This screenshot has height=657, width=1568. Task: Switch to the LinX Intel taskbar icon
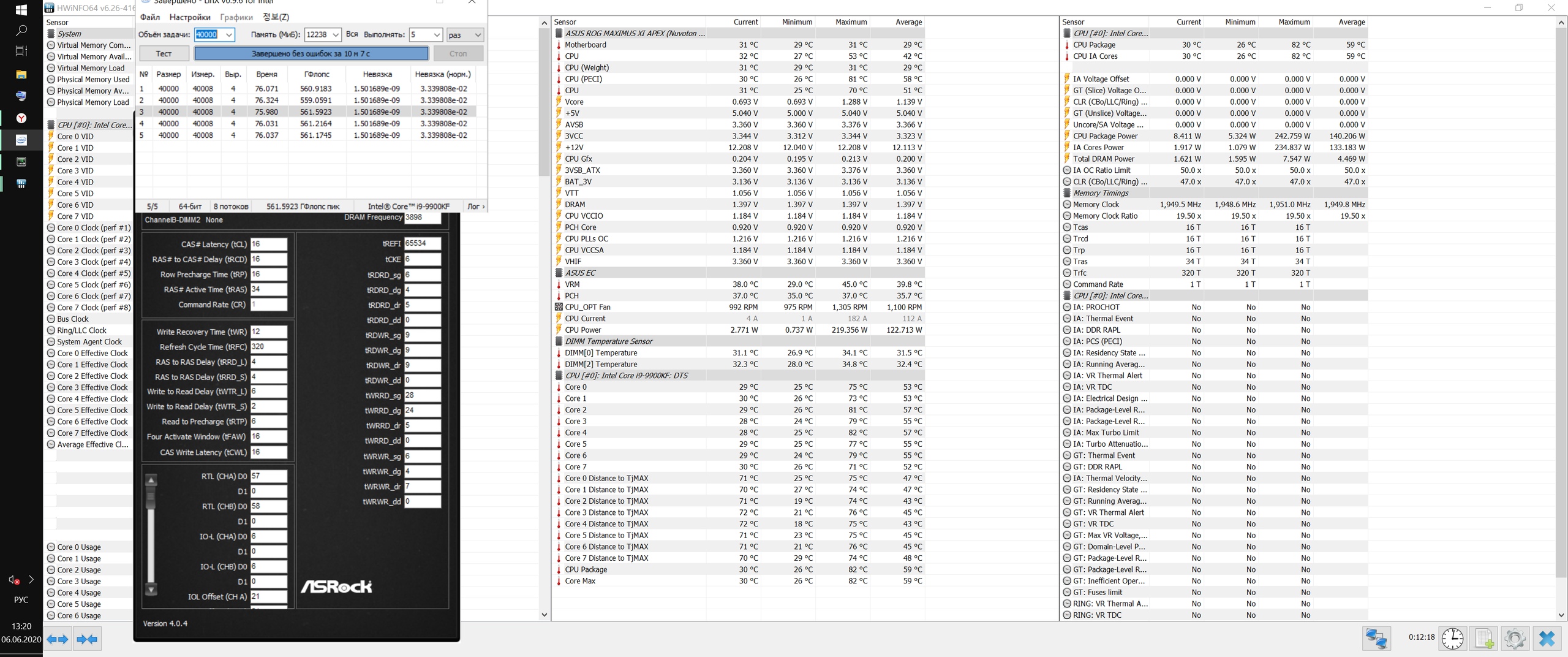coord(21,140)
